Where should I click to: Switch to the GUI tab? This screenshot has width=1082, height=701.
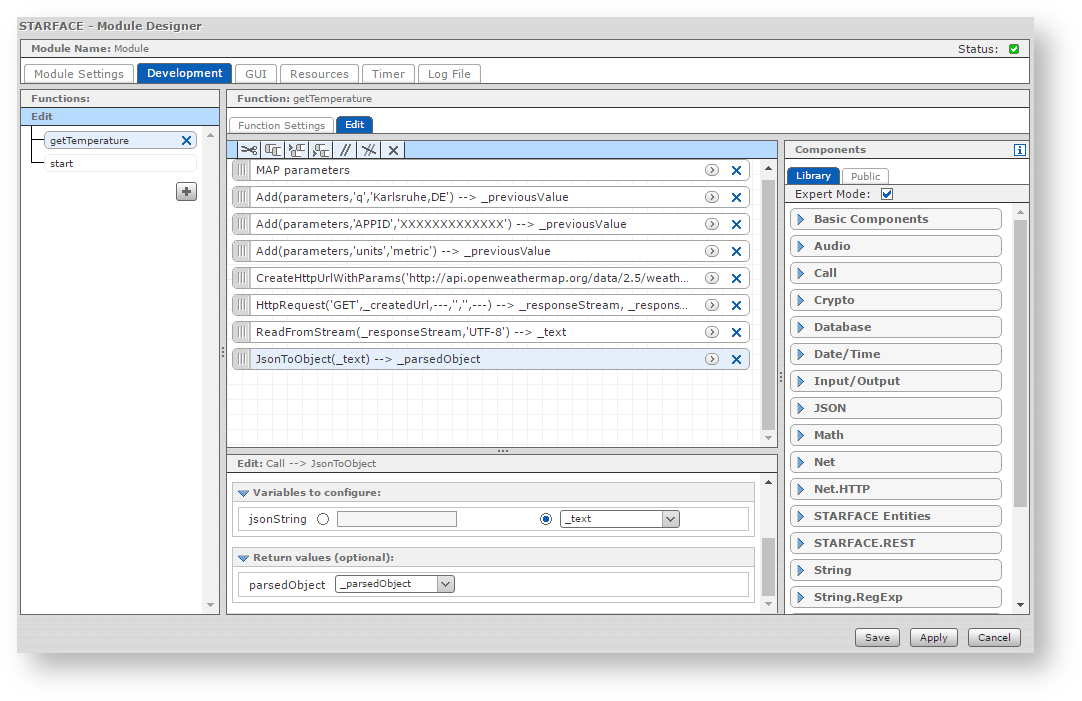[255, 74]
